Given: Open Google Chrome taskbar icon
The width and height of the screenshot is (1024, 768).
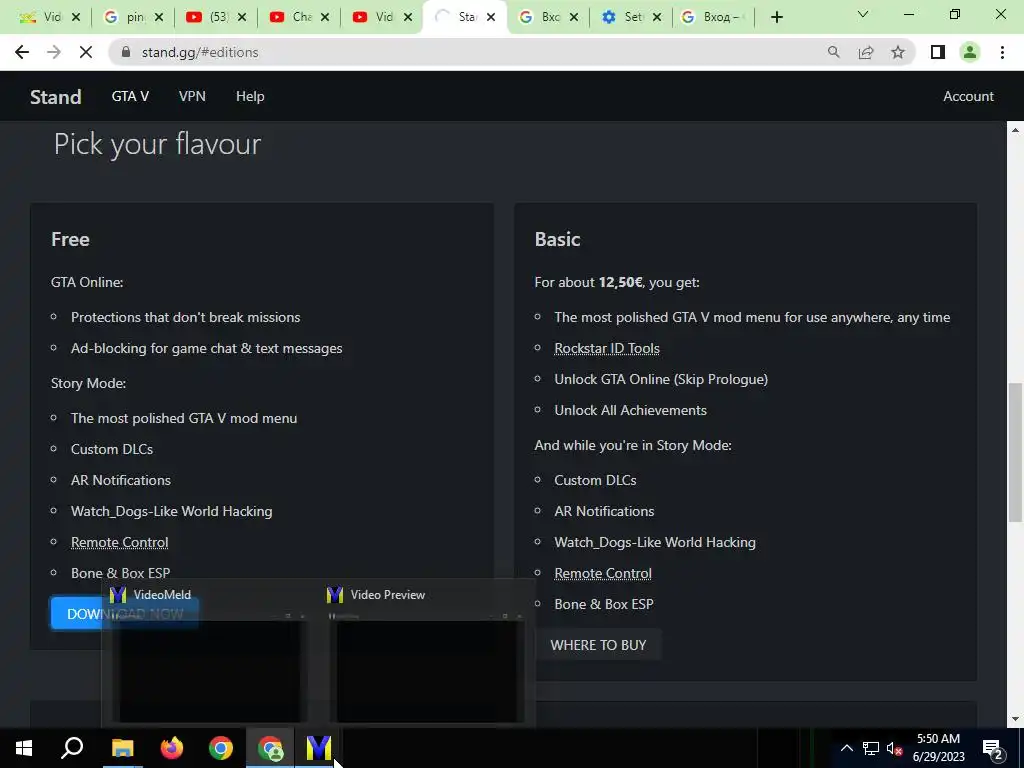Looking at the screenshot, I should click(x=221, y=748).
